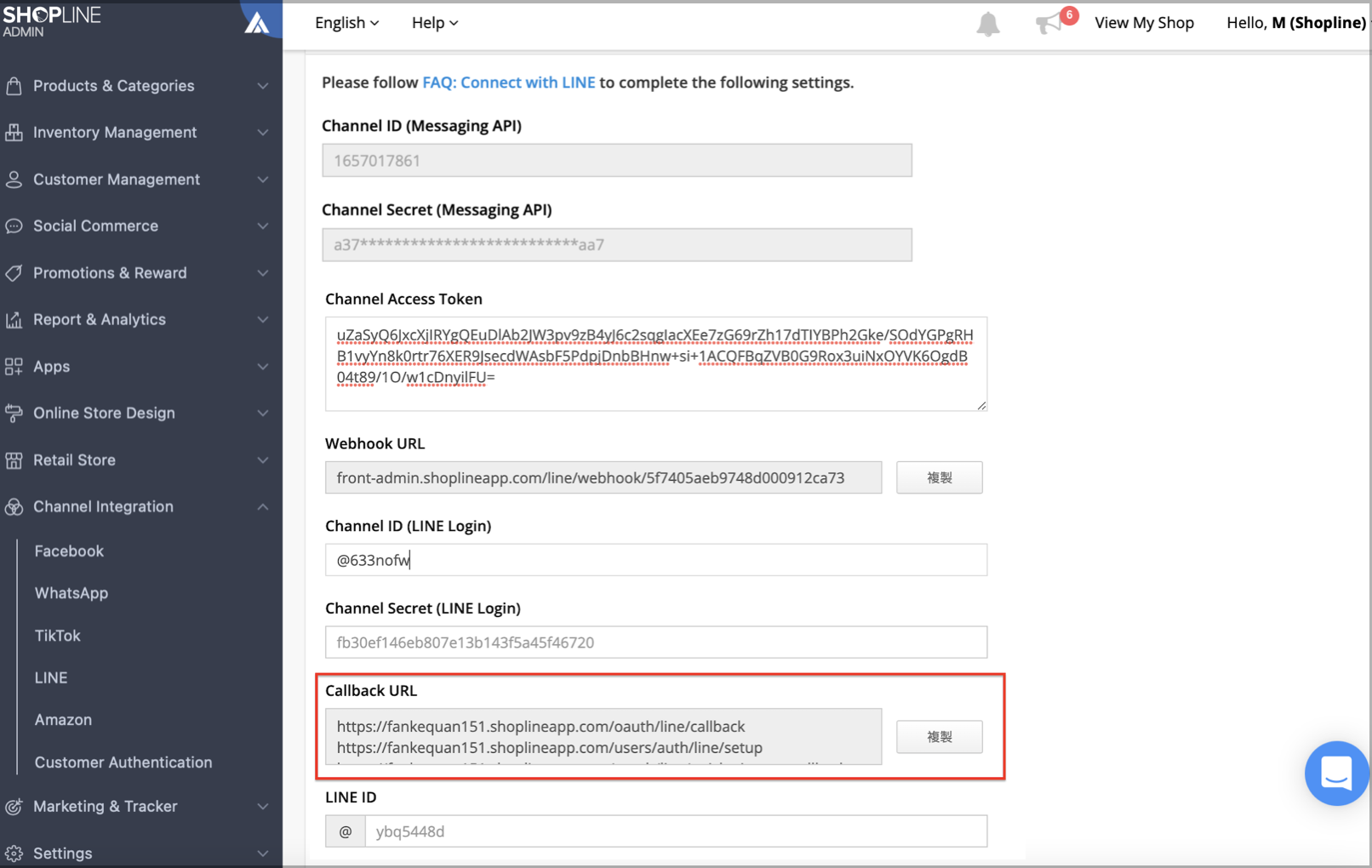Click the Shopline triangle logo icon
Image resolution: width=1372 pixels, height=868 pixels.
257,22
